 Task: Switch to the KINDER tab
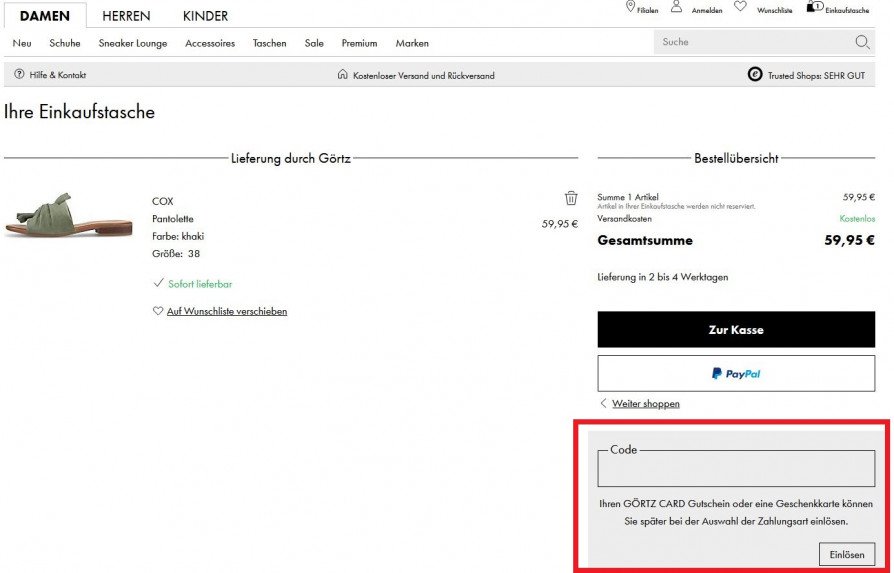205,16
